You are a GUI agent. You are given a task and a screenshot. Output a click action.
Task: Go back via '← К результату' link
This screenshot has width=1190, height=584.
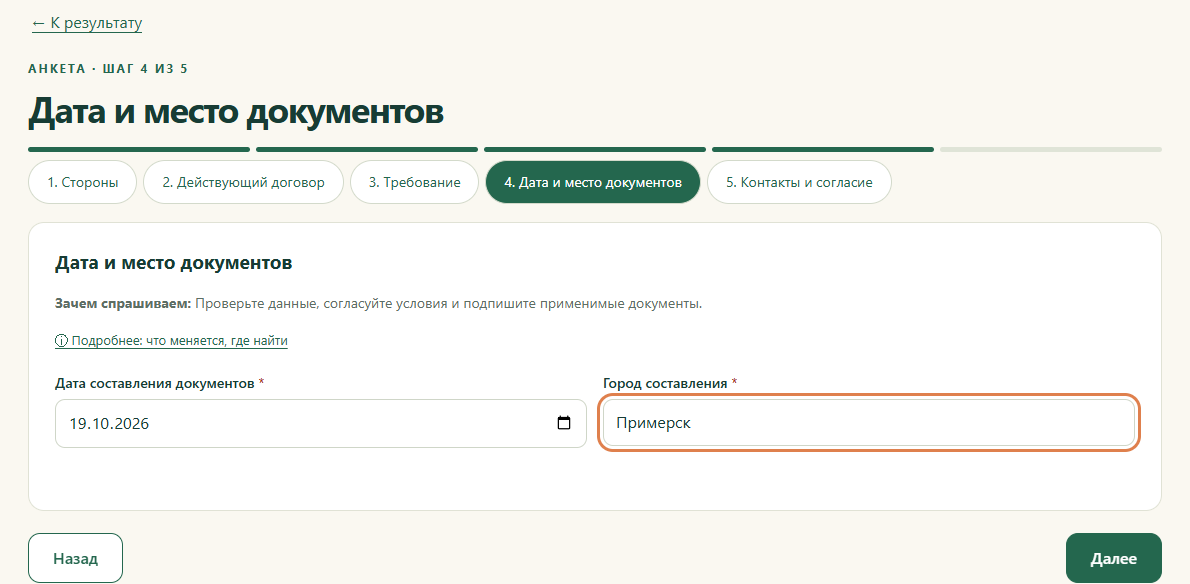tap(87, 24)
